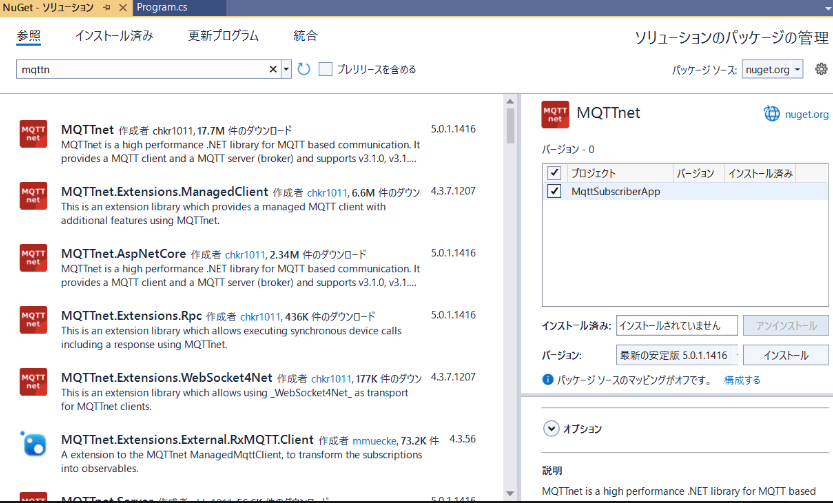Viewport: 833px width, 503px height.
Task: Click scrollbar down arrow of package list
Action: [x=510, y=493]
